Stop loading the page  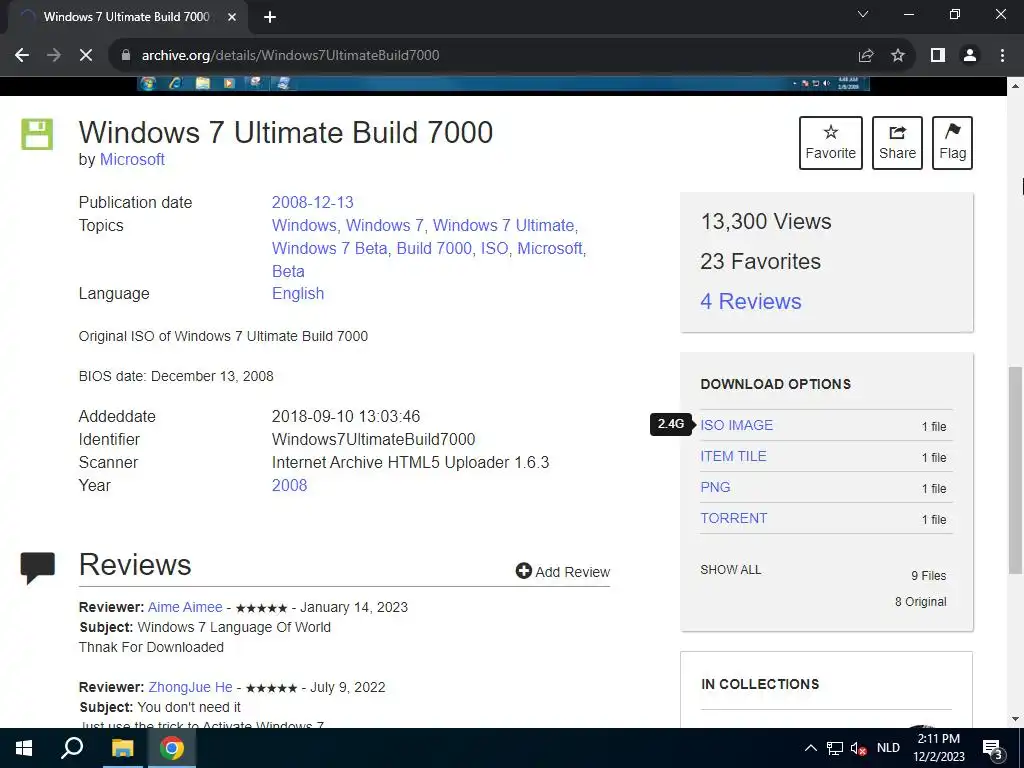coord(86,56)
